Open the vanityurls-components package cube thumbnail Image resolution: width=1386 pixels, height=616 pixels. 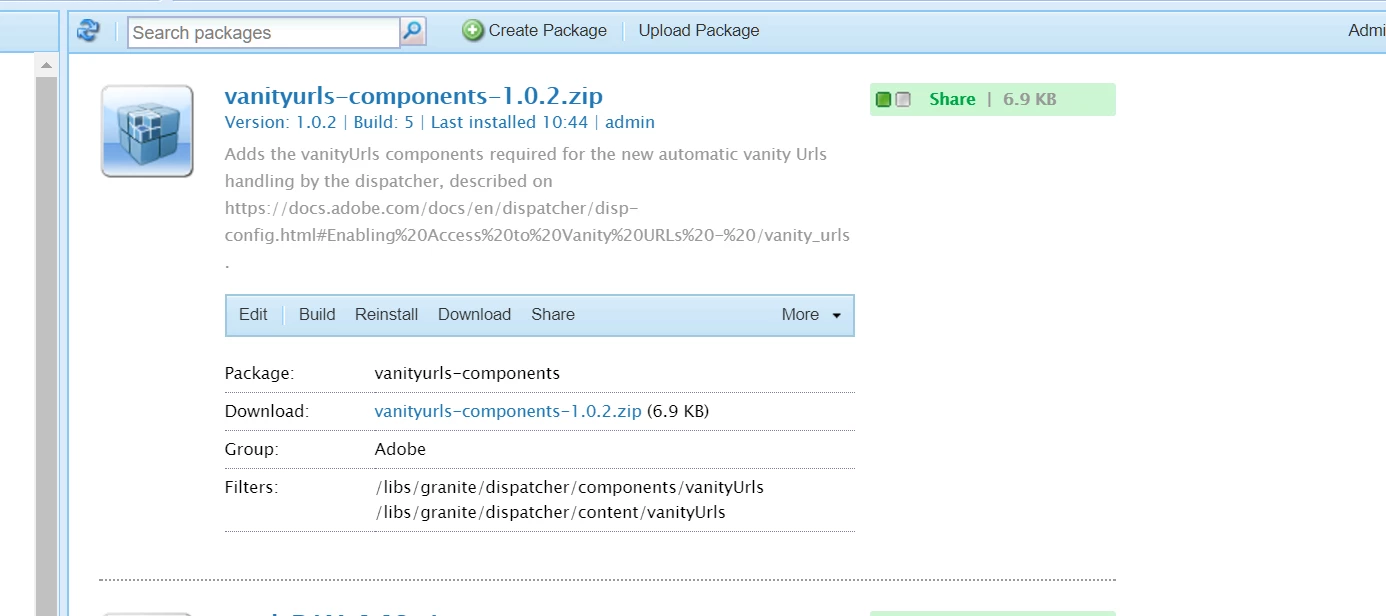tap(147, 131)
